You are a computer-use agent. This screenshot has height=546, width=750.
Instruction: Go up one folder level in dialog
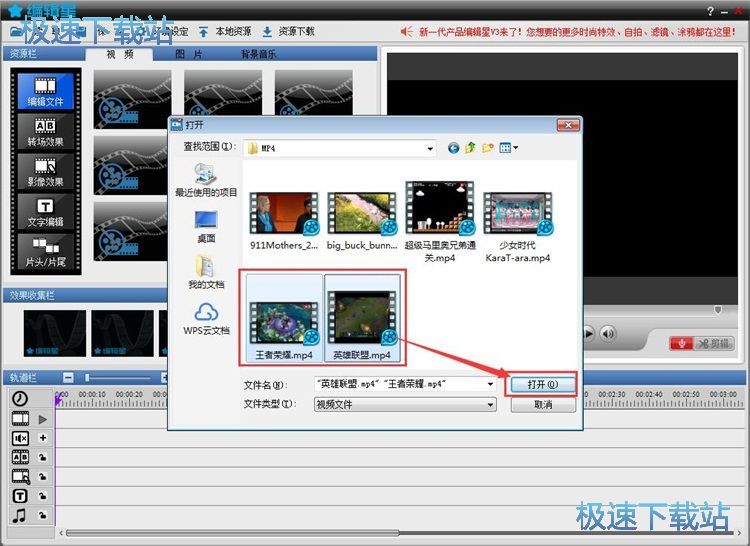[471, 148]
